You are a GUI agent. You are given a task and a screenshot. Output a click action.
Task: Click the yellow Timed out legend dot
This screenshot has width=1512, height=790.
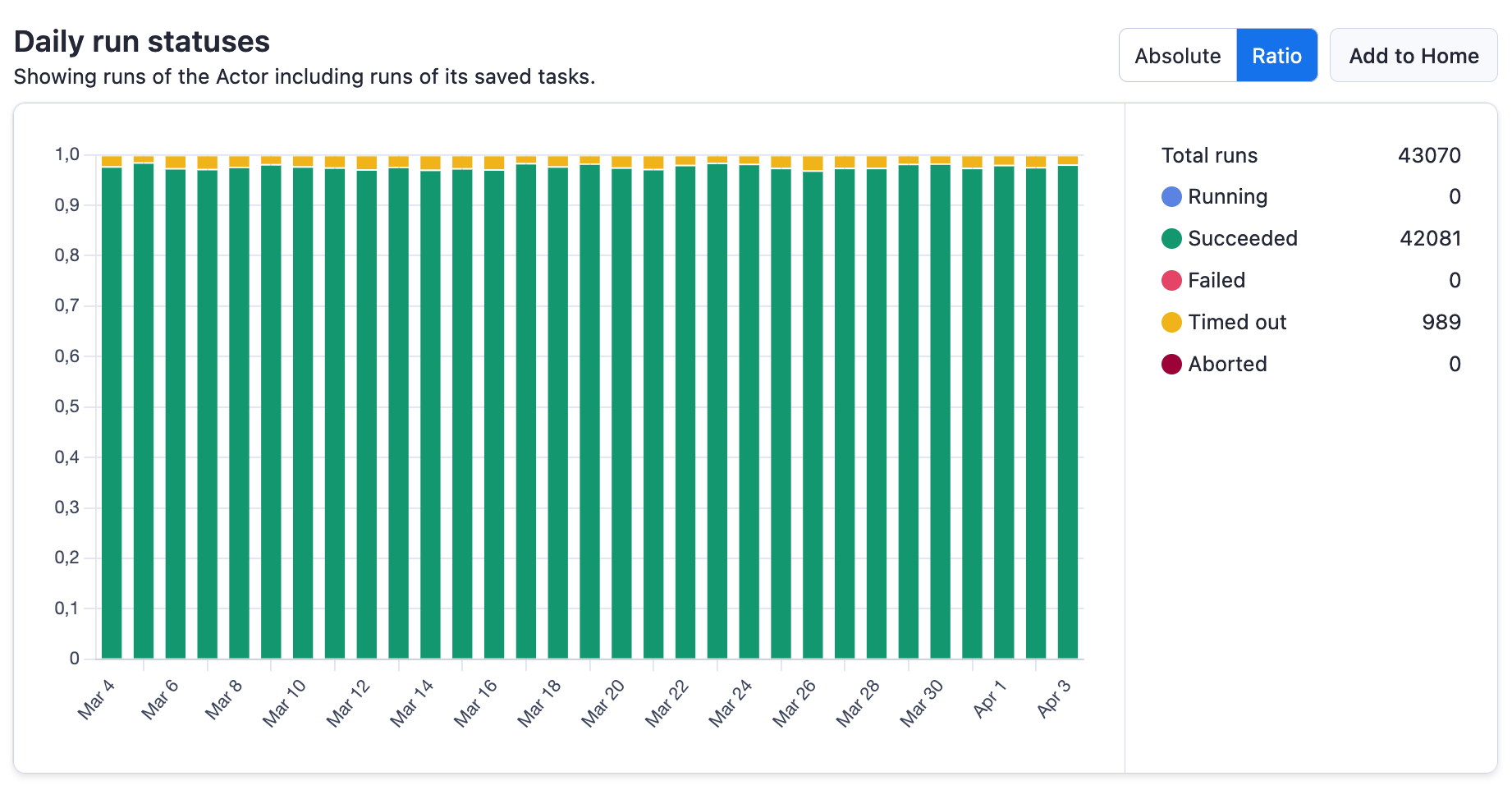pos(1171,323)
